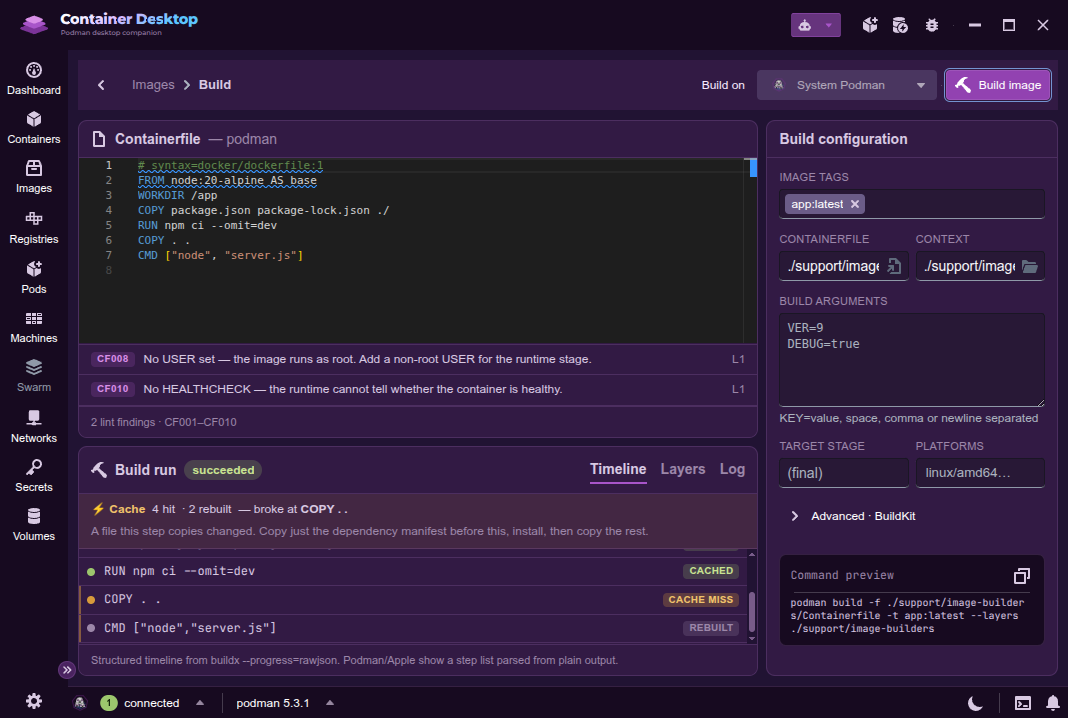The width and height of the screenshot is (1068, 718).
Task: Open notifications bell
Action: [1052, 703]
